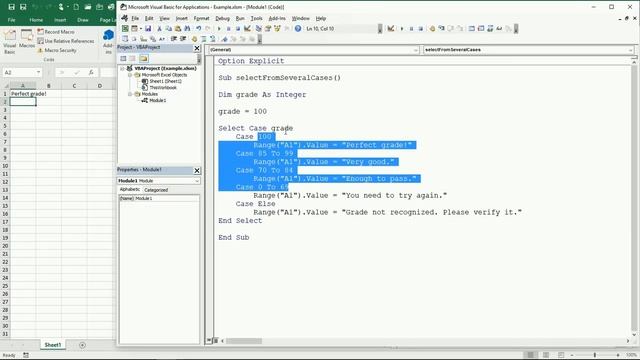Close the Properties - Module1 panel

click(x=197, y=170)
